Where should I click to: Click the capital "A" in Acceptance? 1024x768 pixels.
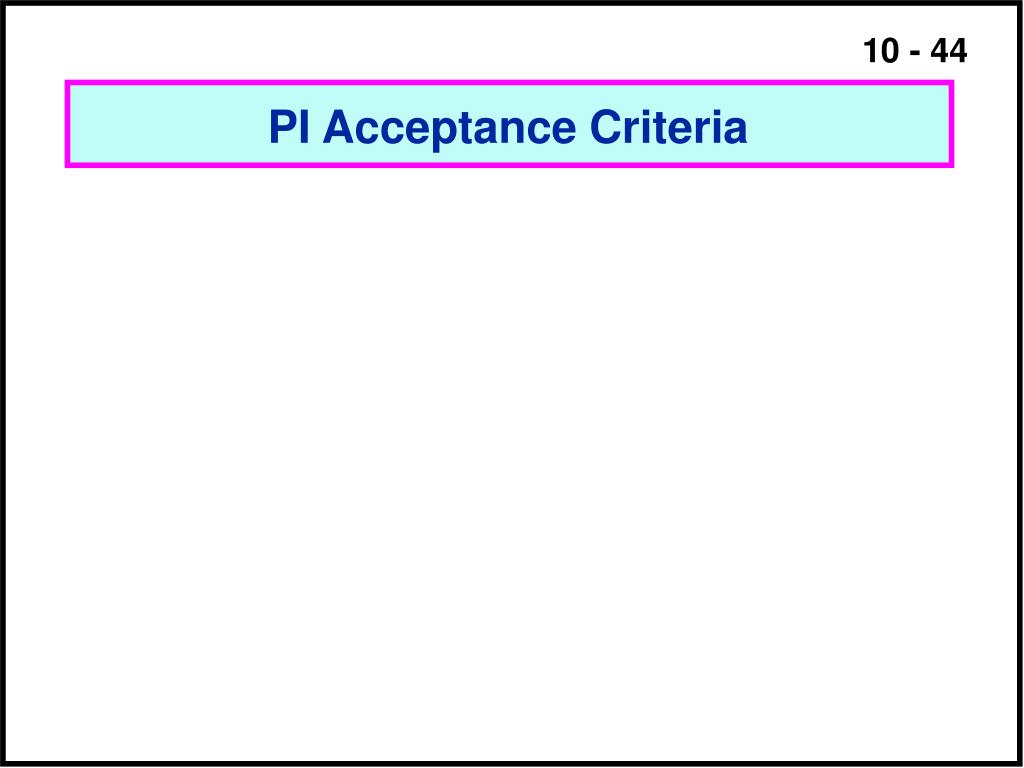click(339, 127)
